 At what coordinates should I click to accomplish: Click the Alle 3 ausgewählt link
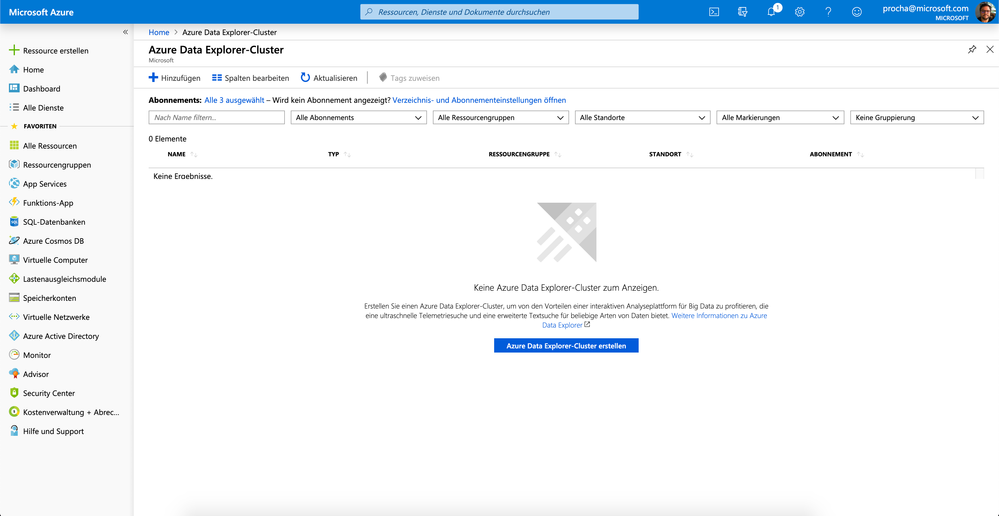(x=234, y=100)
